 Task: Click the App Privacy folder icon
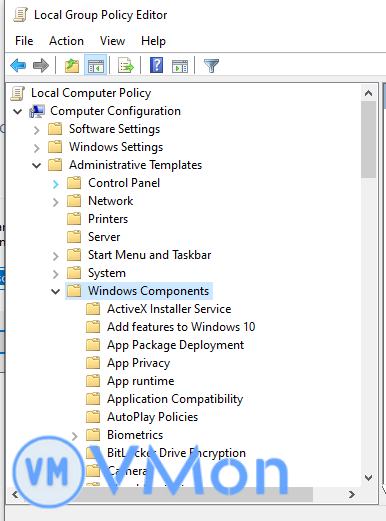pyautogui.click(x=93, y=363)
